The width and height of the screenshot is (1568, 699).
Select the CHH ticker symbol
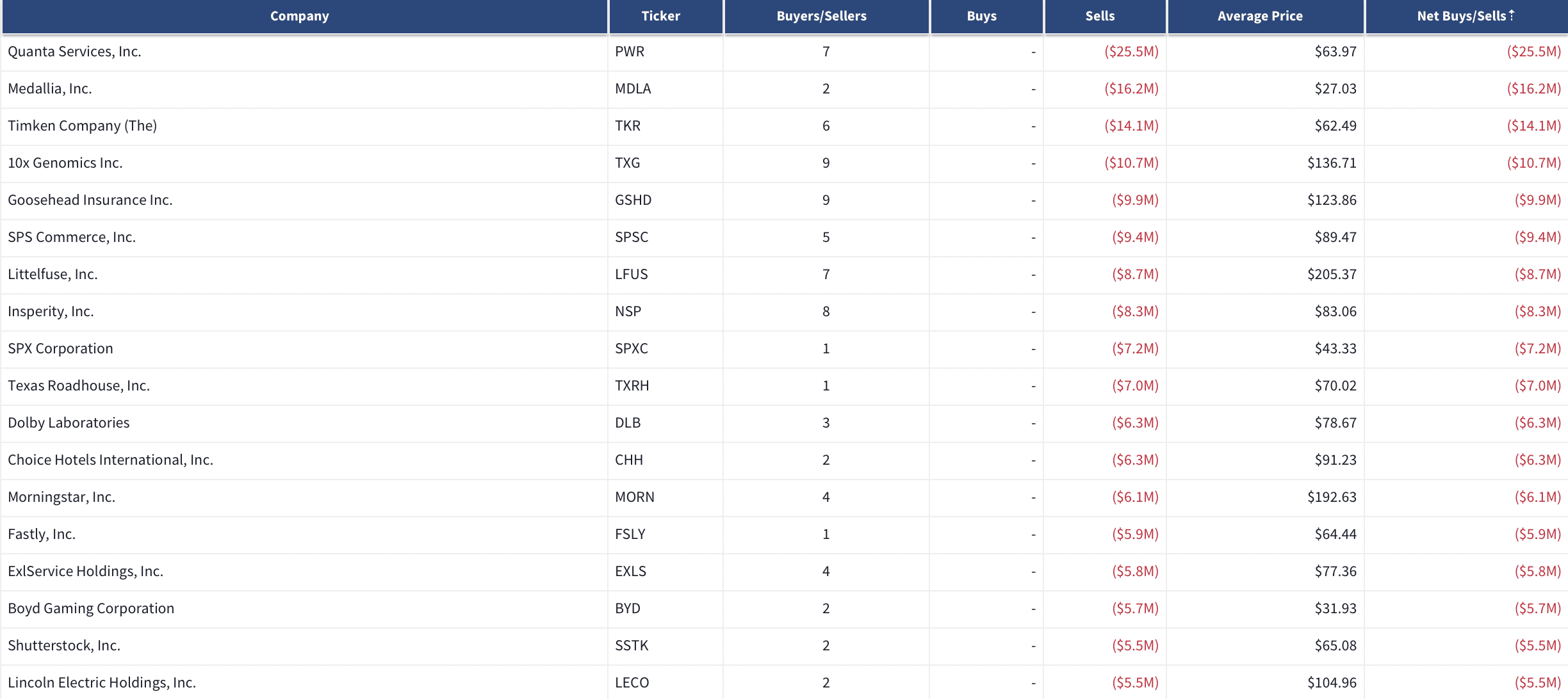point(629,460)
